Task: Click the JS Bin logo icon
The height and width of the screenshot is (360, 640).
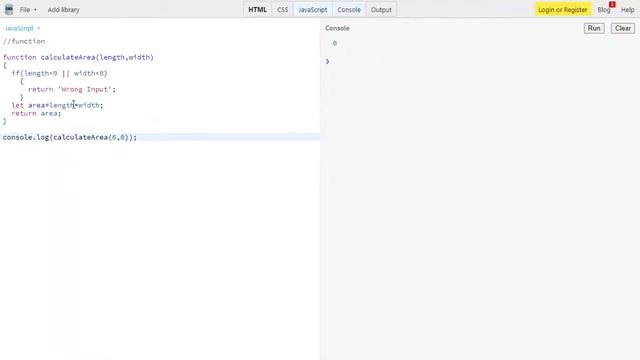Action: [x=9, y=9]
